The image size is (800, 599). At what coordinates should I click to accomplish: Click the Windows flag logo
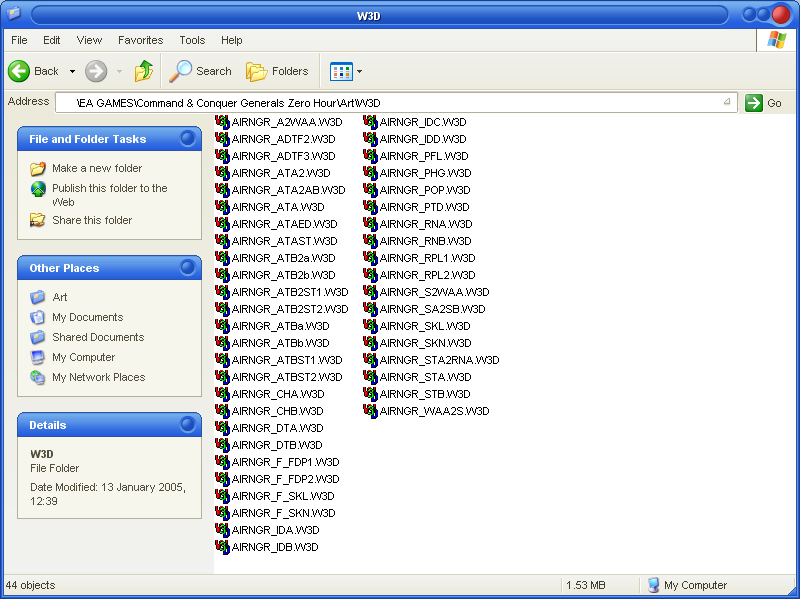777,40
